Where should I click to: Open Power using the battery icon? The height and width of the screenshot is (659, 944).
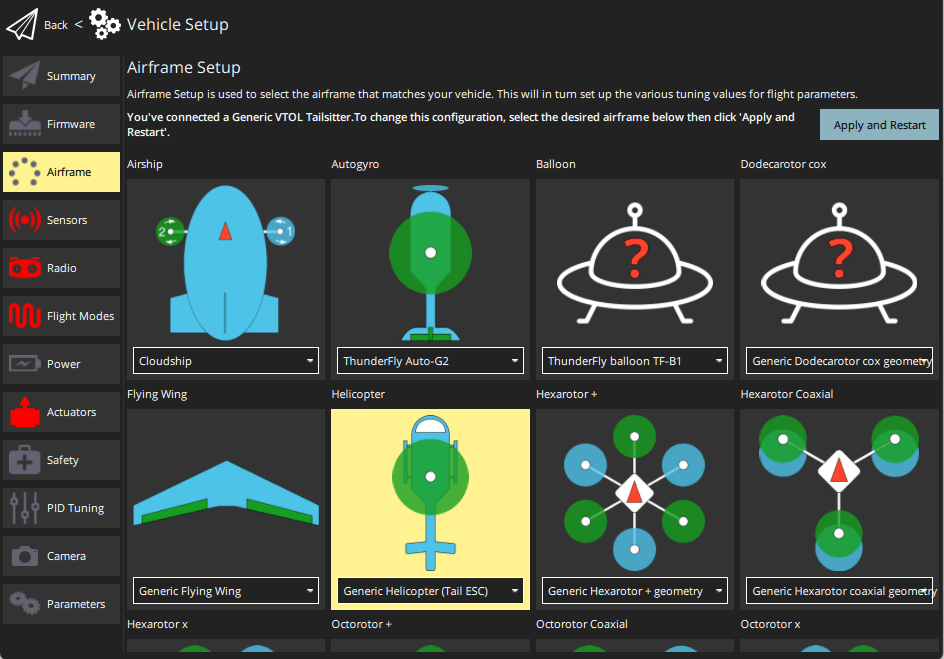coord(24,364)
